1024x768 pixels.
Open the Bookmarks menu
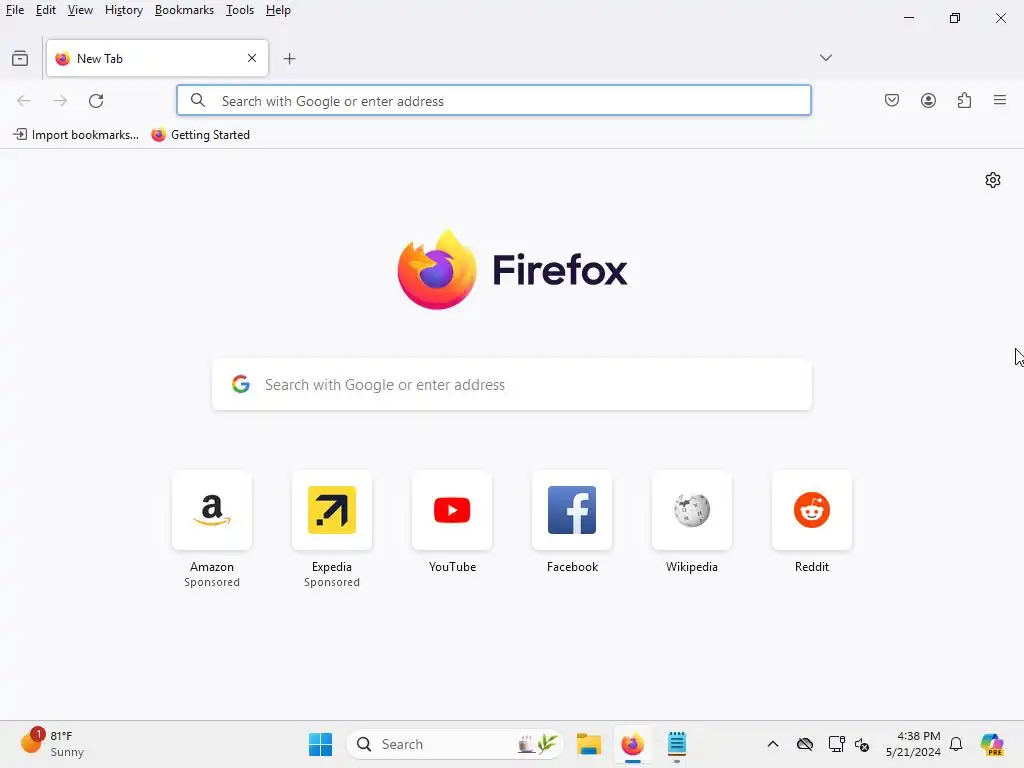click(x=184, y=10)
